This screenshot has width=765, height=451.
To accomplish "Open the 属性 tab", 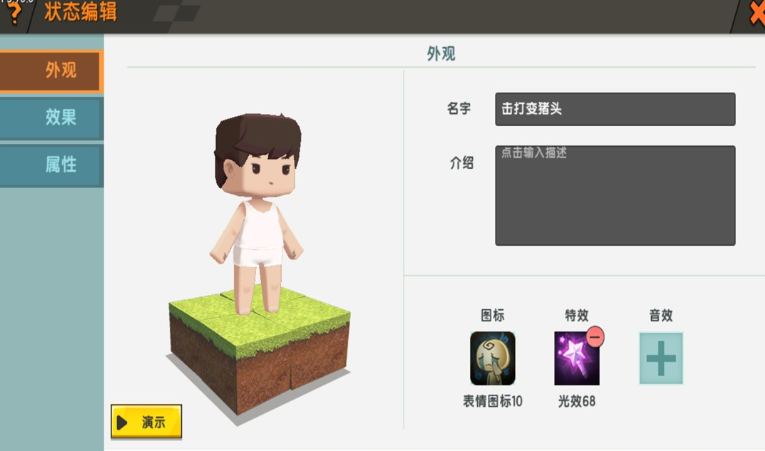I will [51, 165].
